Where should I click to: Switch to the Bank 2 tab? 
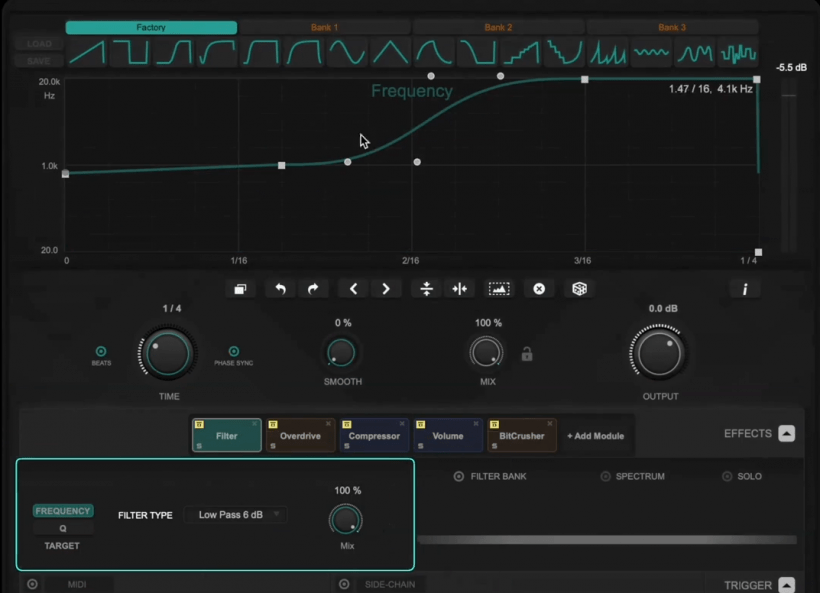pyautogui.click(x=498, y=27)
